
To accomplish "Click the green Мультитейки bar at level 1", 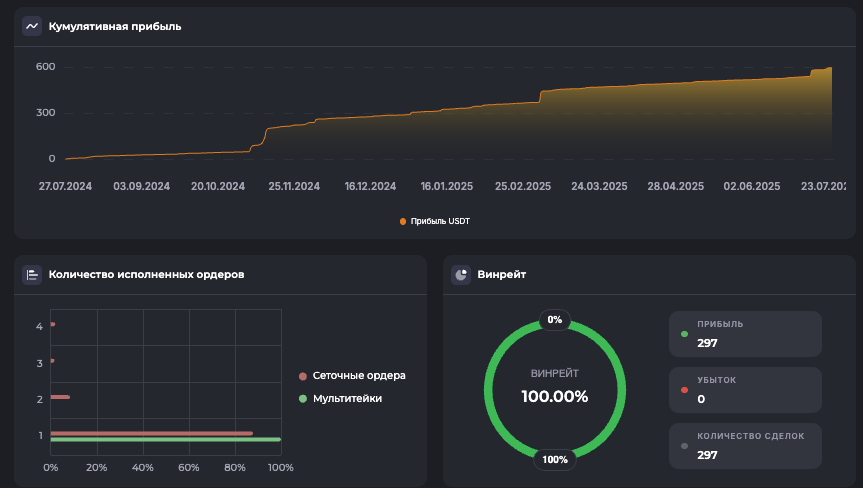I will tap(165, 439).
